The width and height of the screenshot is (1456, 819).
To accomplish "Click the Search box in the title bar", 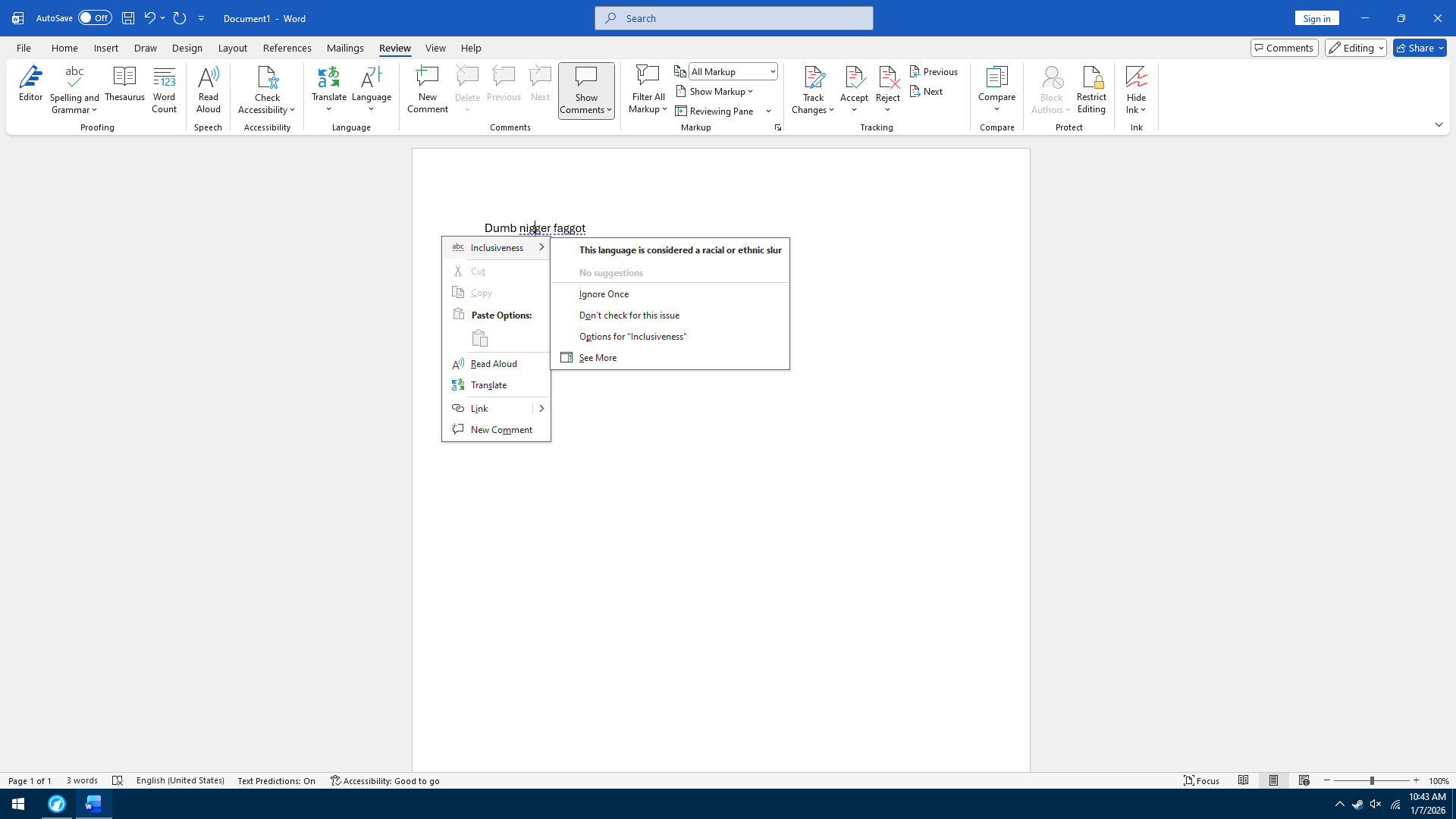I will tap(733, 18).
